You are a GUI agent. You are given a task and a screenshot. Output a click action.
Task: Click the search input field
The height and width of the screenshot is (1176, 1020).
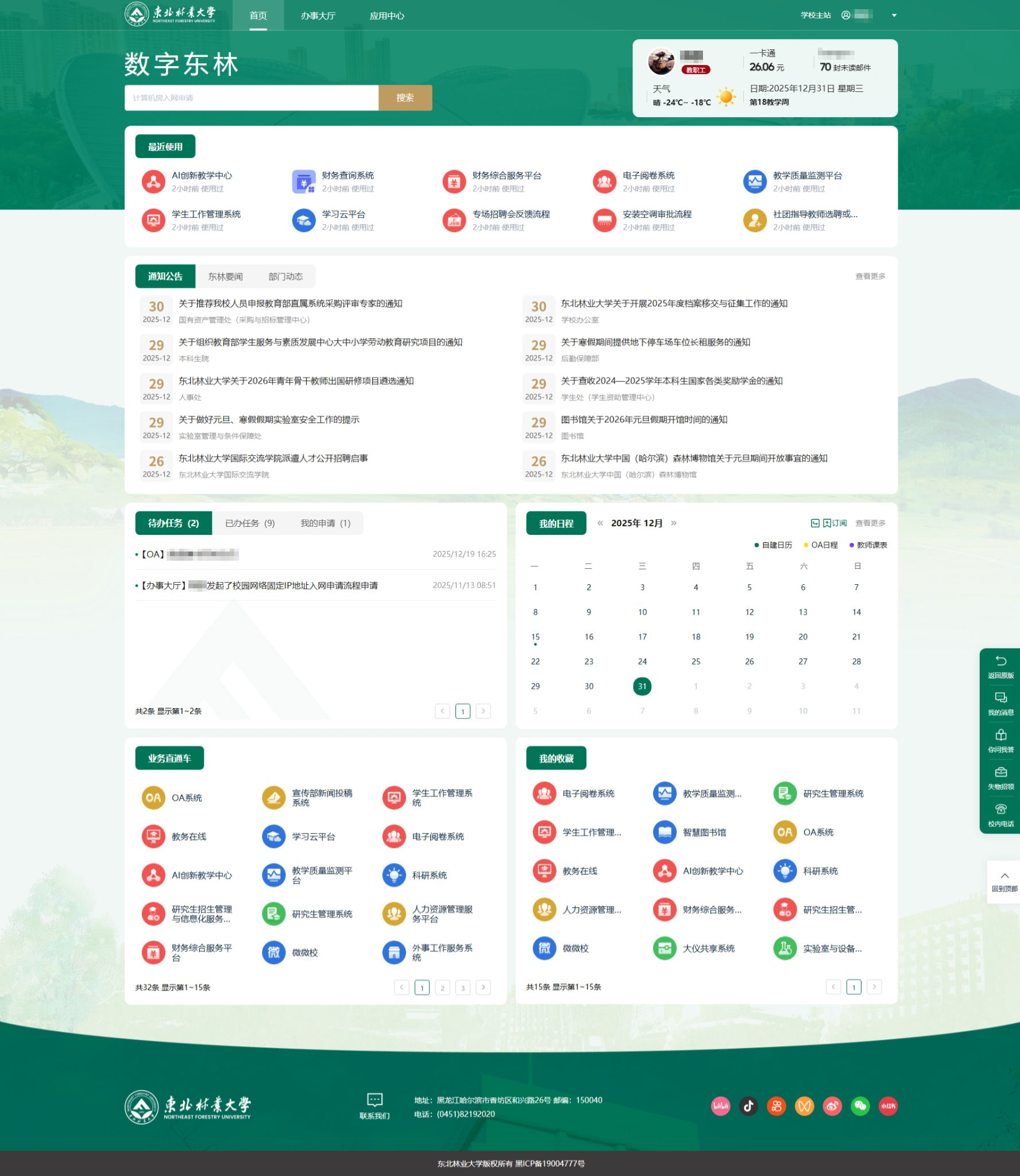[252, 98]
